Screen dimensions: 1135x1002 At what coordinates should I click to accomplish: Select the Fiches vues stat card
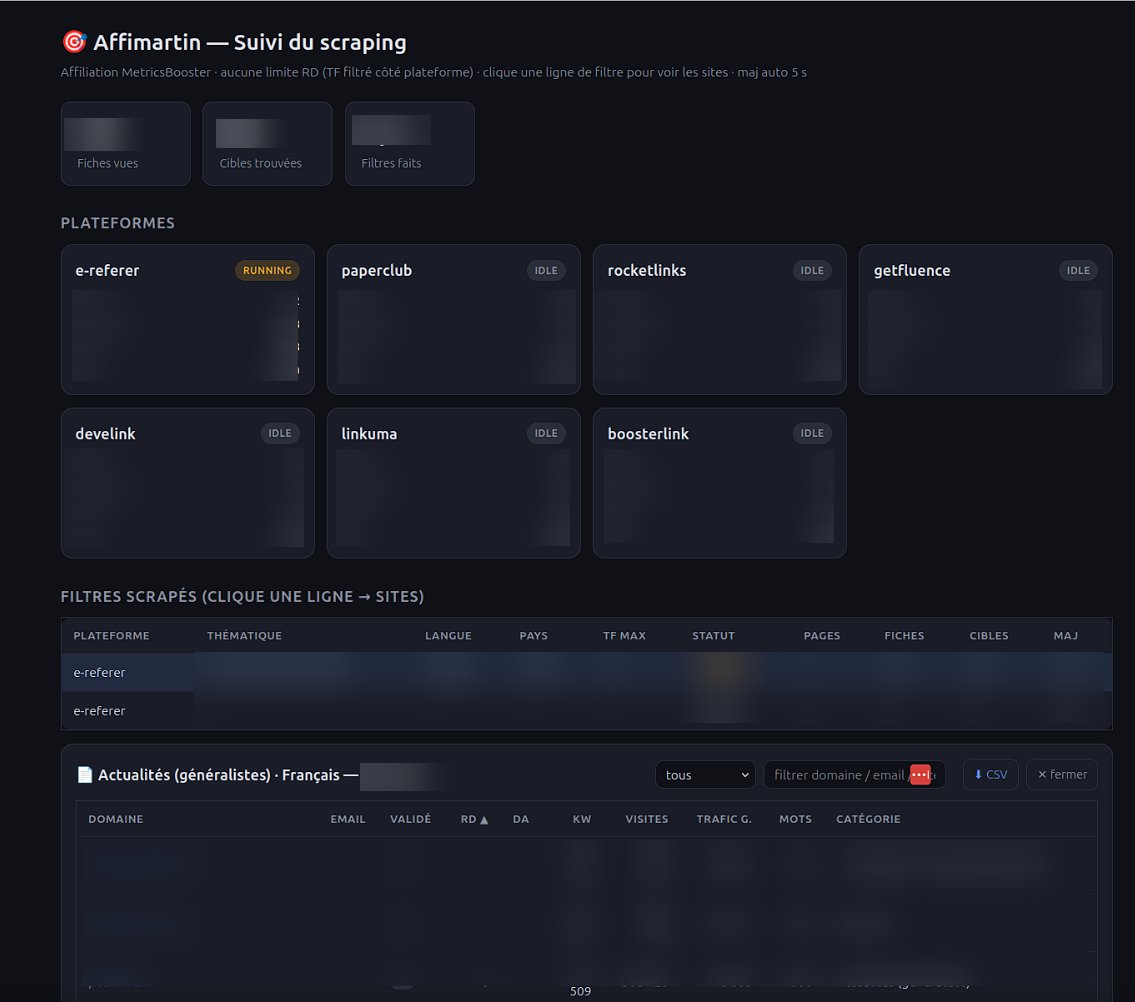coord(126,143)
